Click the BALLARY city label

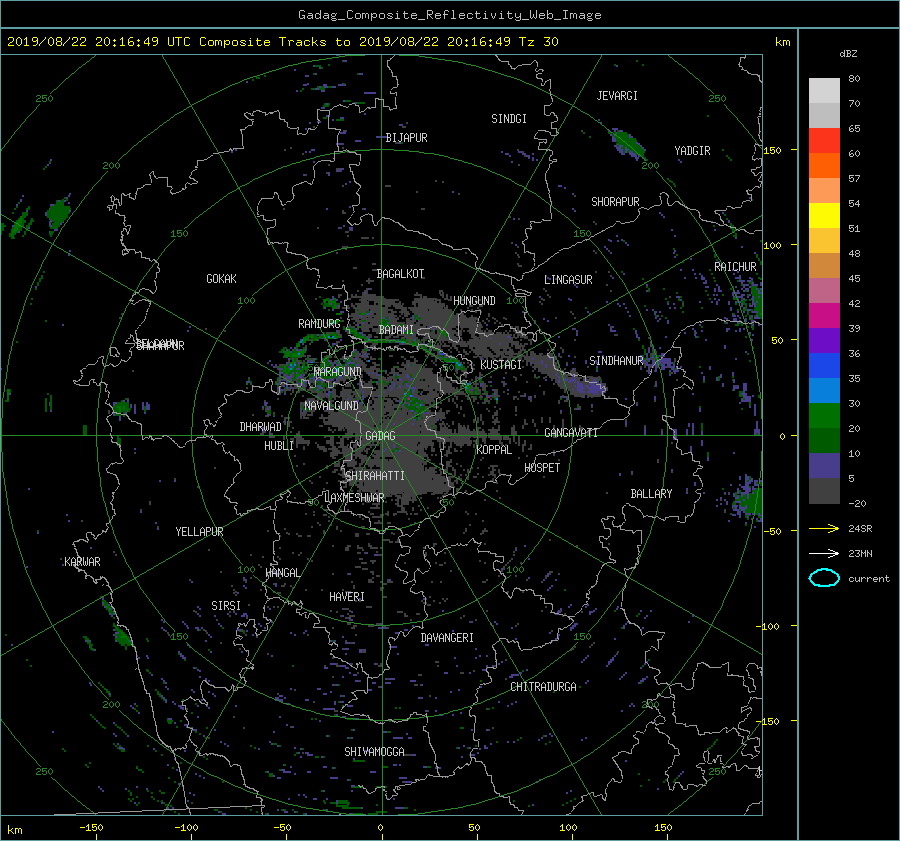(651, 494)
